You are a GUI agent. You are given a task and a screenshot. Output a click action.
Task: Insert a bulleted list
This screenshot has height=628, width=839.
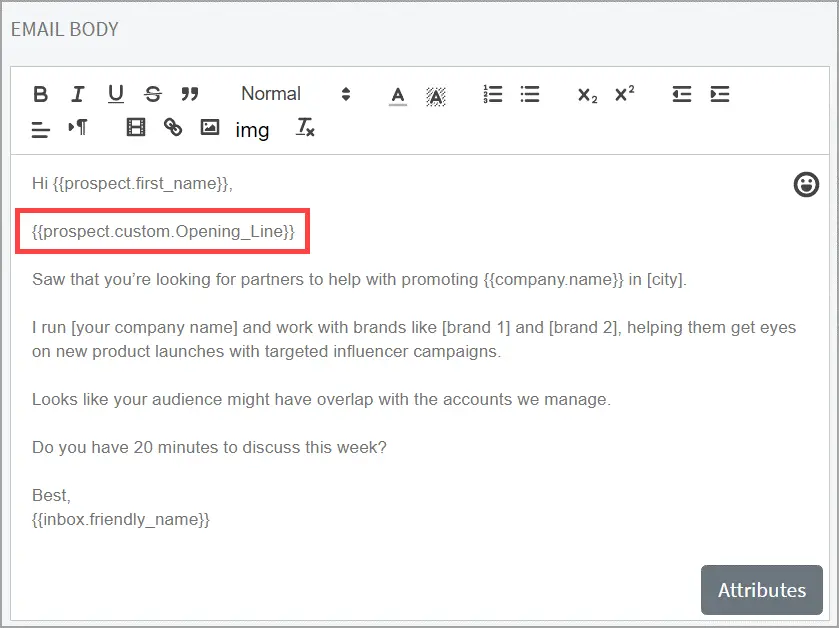tap(530, 94)
